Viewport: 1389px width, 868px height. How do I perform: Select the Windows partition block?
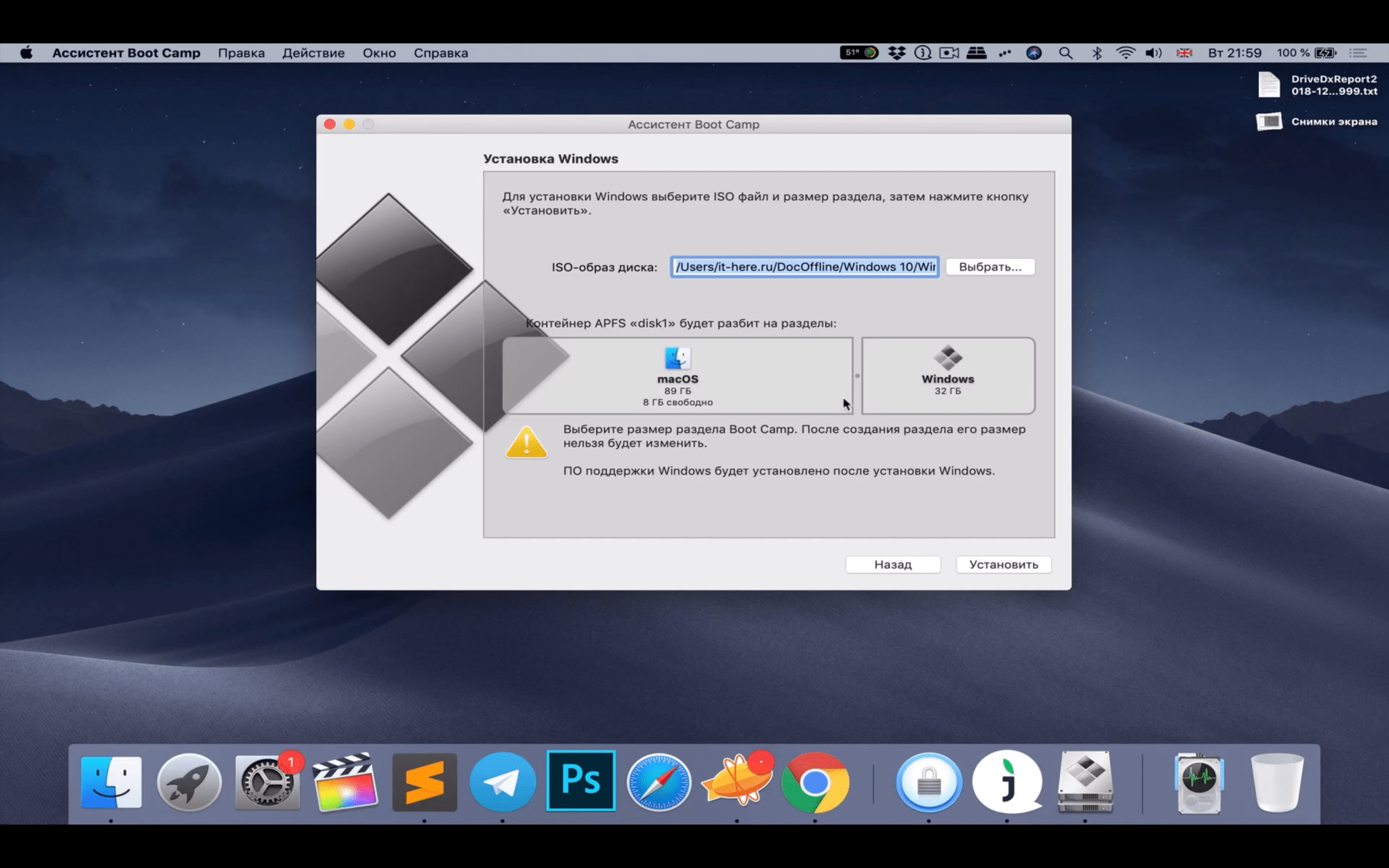click(x=948, y=376)
